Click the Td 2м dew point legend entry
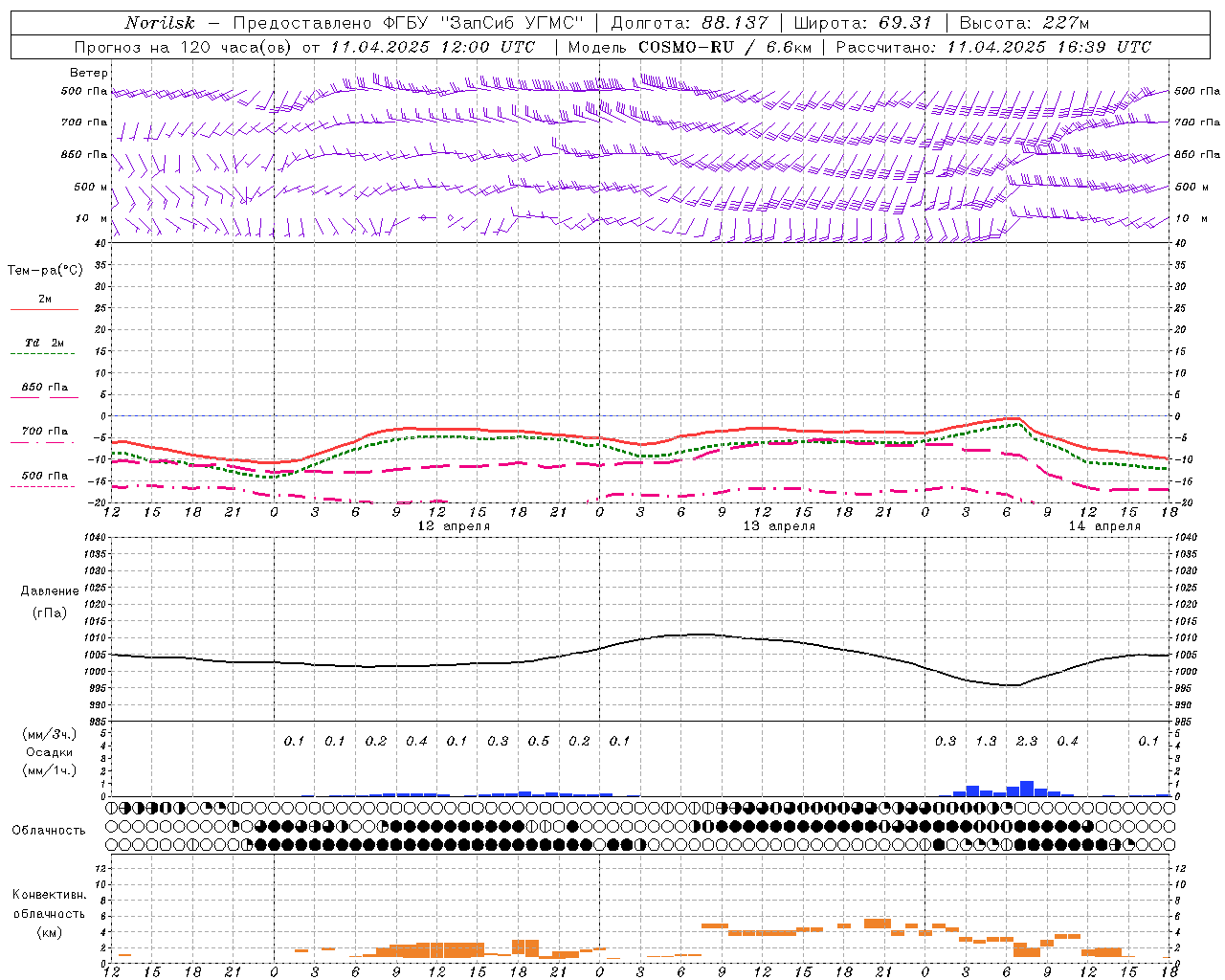This screenshot has height=980, width=1225. 44,343
